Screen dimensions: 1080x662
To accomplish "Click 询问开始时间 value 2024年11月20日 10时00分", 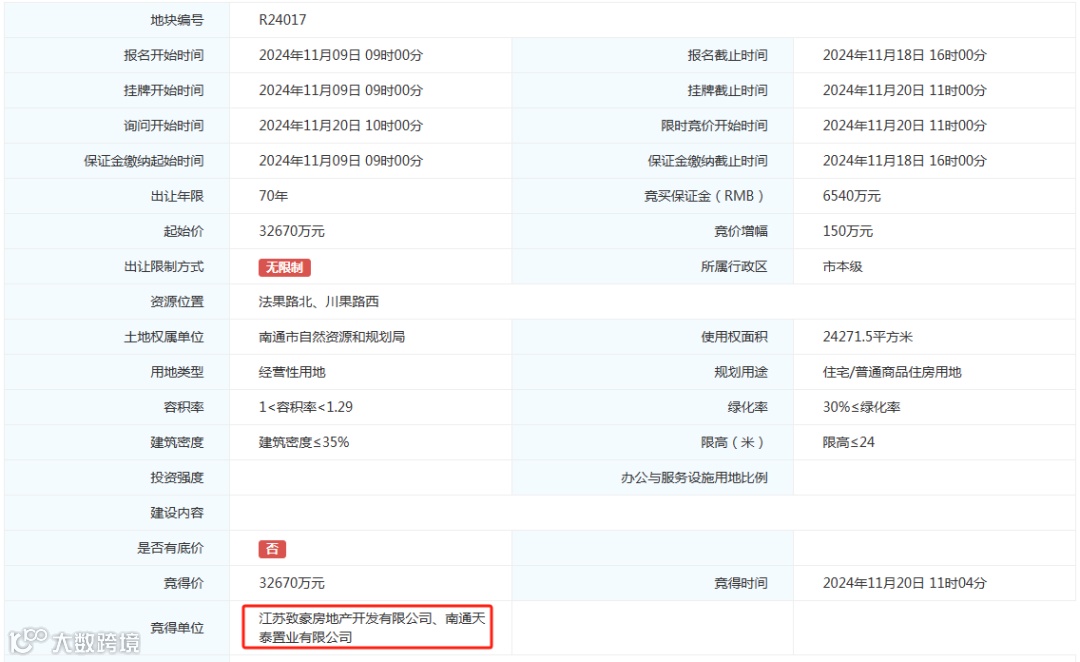I will [x=341, y=125].
